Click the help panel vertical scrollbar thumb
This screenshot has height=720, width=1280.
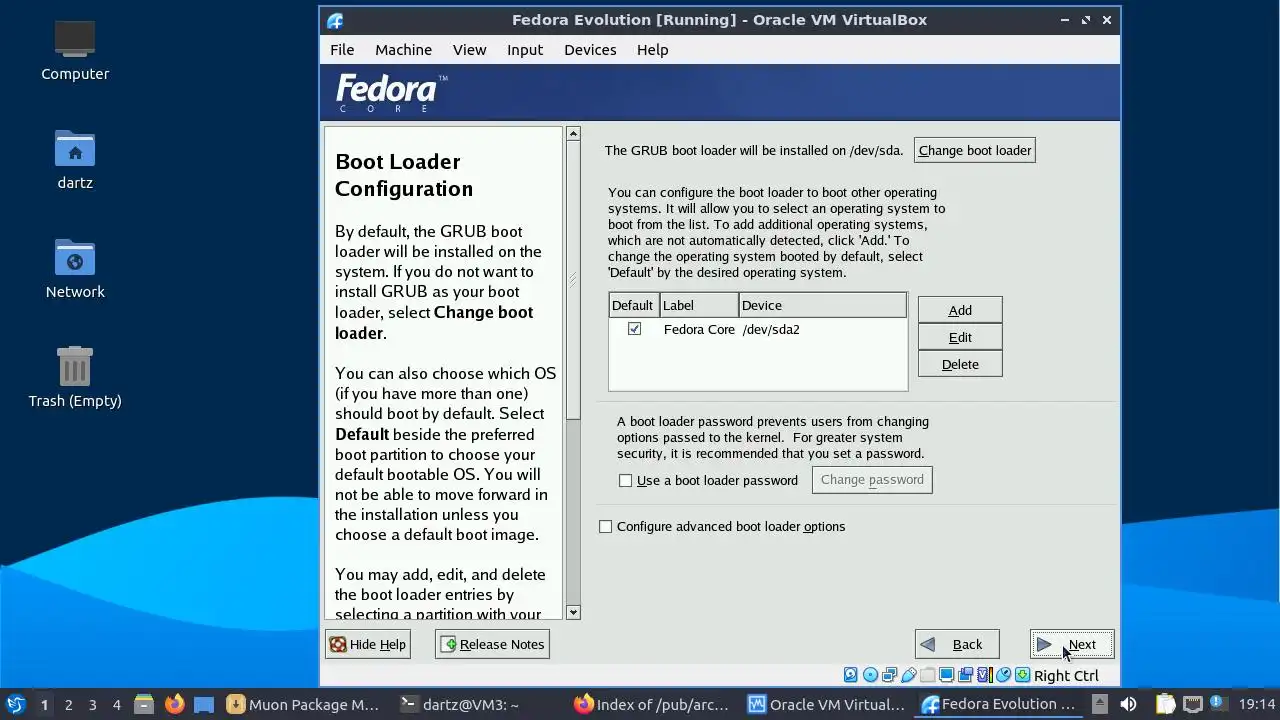tap(573, 280)
